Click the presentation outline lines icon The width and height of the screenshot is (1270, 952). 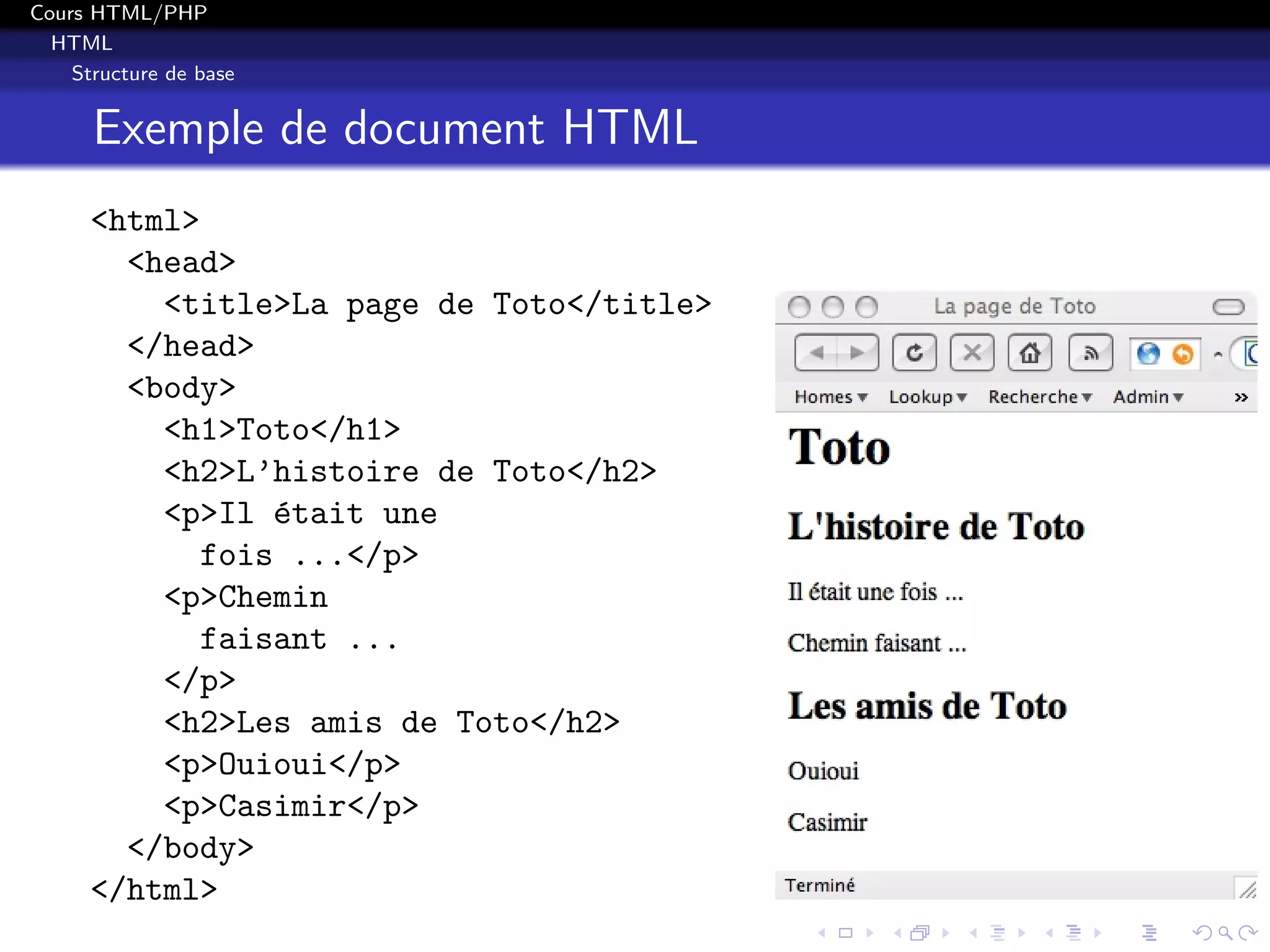coord(1149,933)
